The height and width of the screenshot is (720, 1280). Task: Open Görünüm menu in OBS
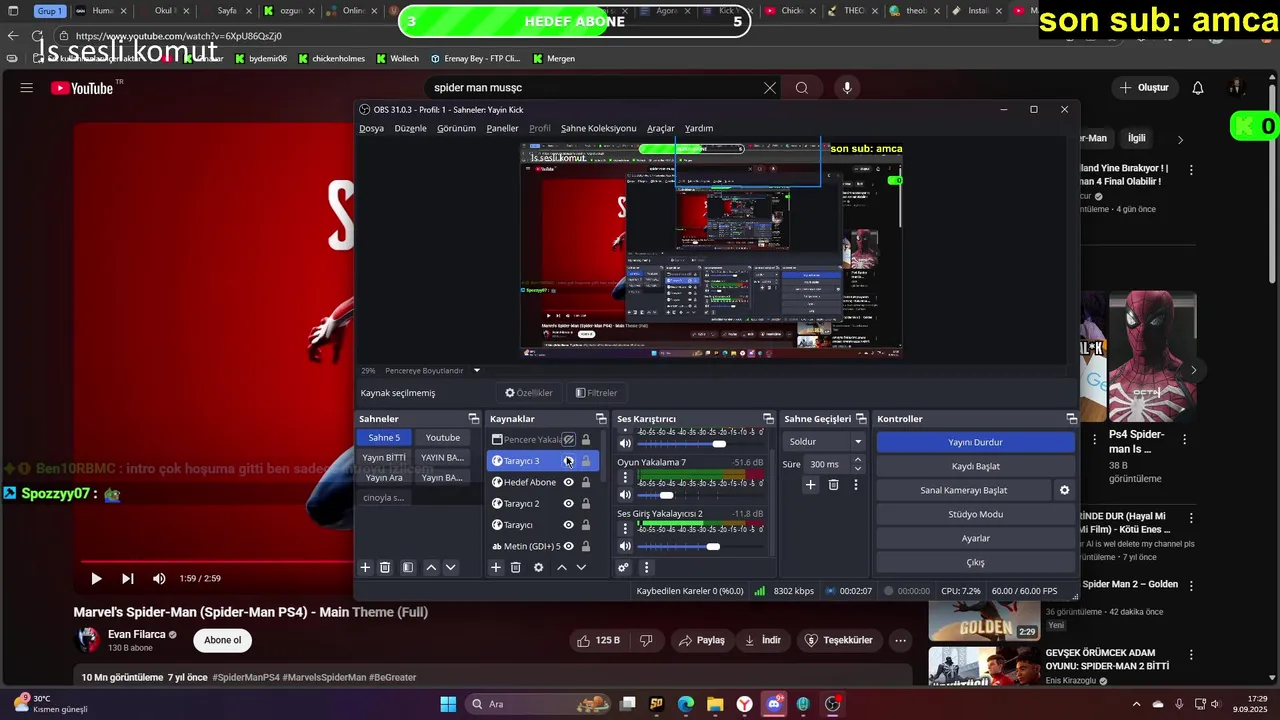tap(456, 128)
